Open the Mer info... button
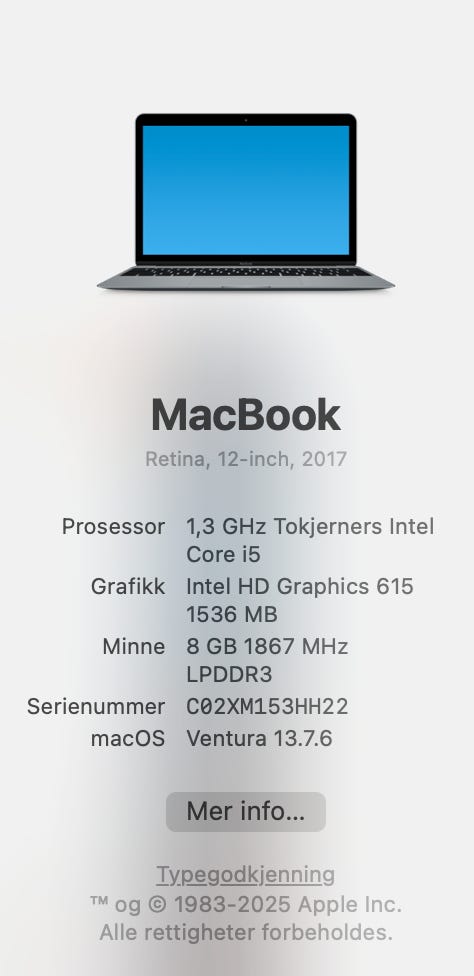Viewport: 474px width, 976px height. [246, 812]
